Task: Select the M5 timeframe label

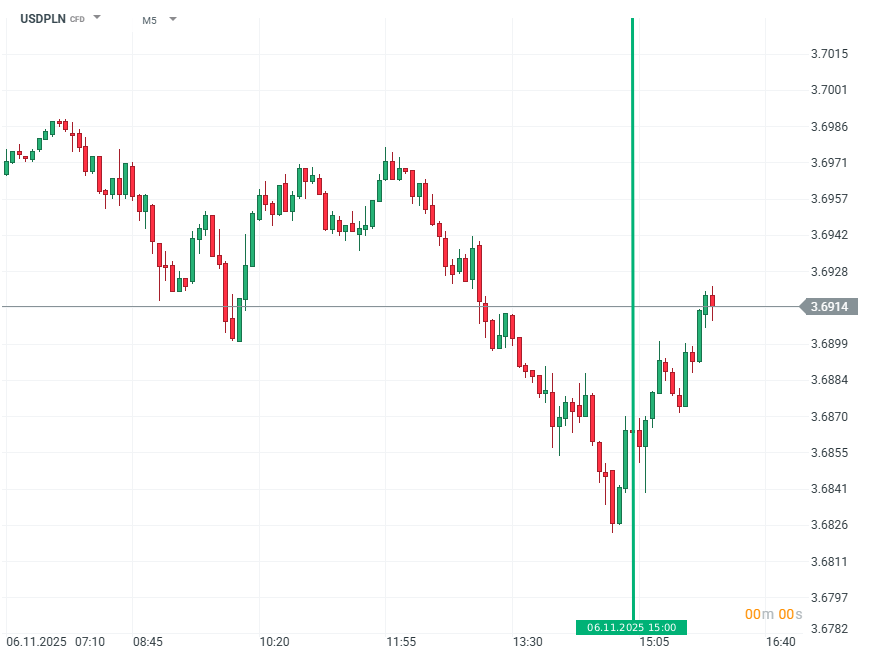Action: point(150,19)
